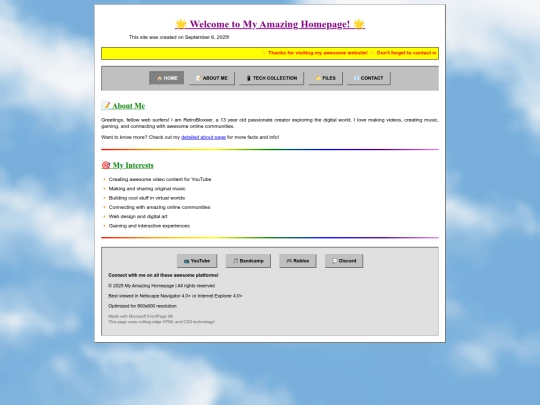
Task: Click the sun emoji left of the title
Action: pos(181,24)
